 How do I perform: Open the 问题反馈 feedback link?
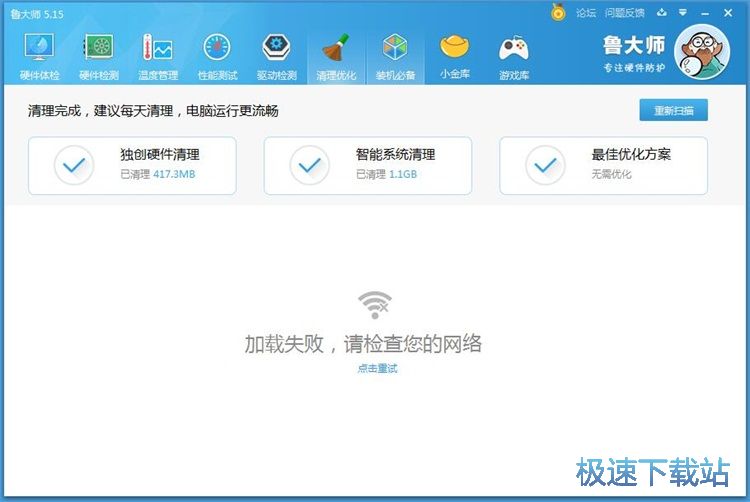click(624, 13)
